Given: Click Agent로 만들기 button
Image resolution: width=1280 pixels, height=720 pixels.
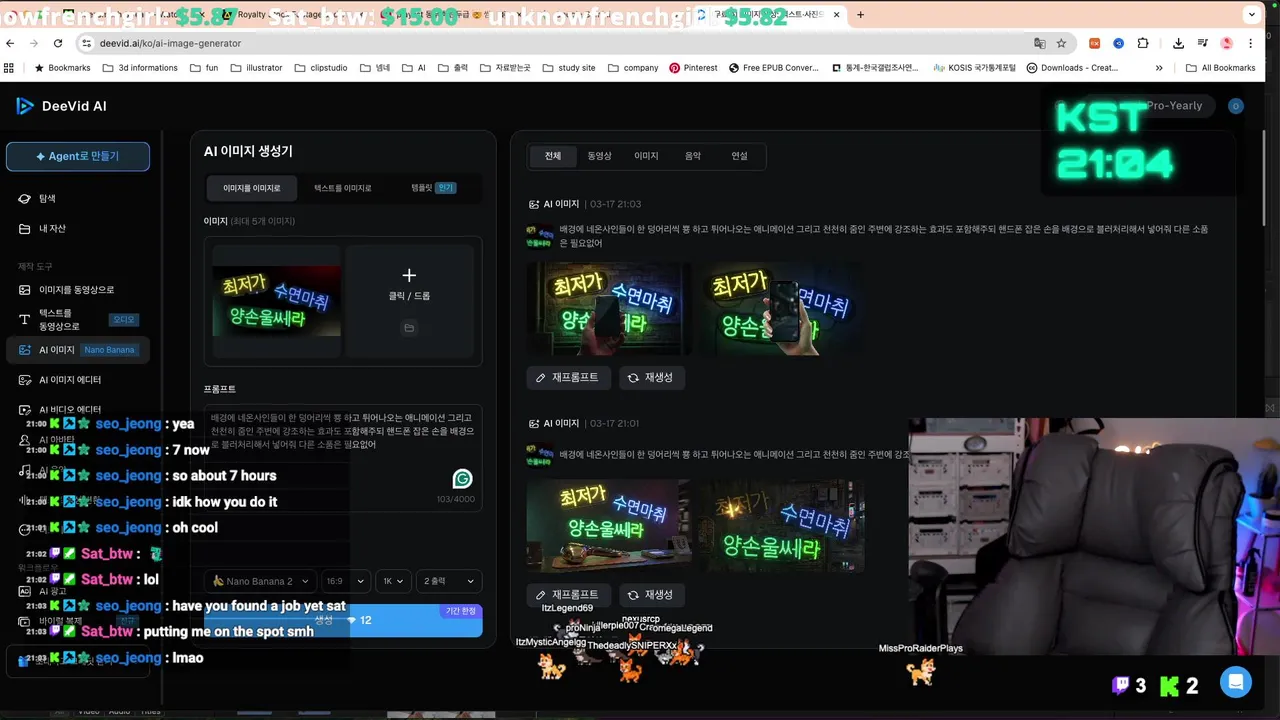Looking at the screenshot, I should 78,156.
